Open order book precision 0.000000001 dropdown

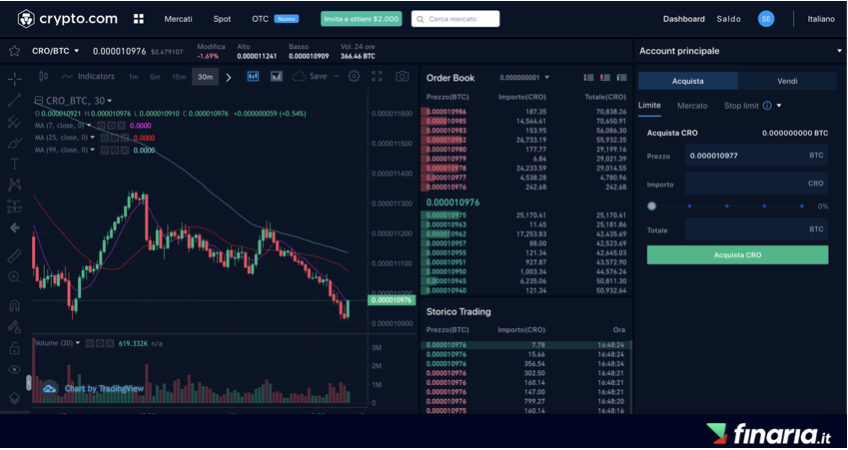click(524, 78)
